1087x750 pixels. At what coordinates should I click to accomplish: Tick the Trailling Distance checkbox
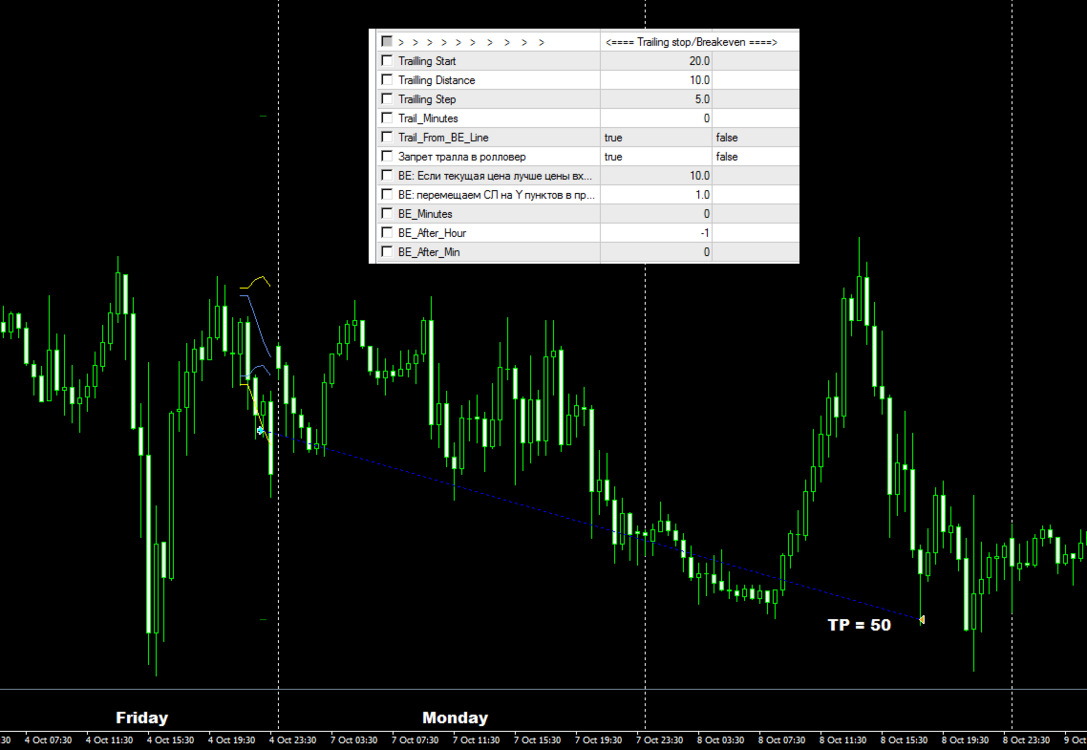tap(387, 80)
